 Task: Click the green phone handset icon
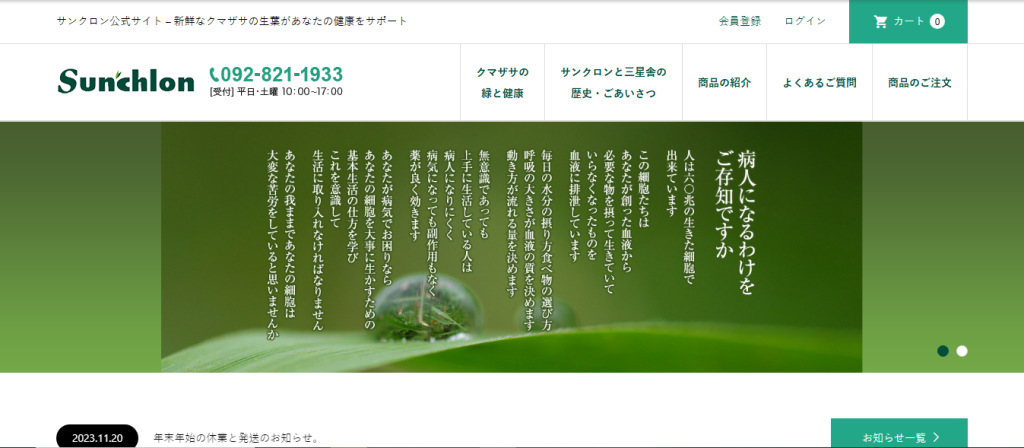[214, 74]
